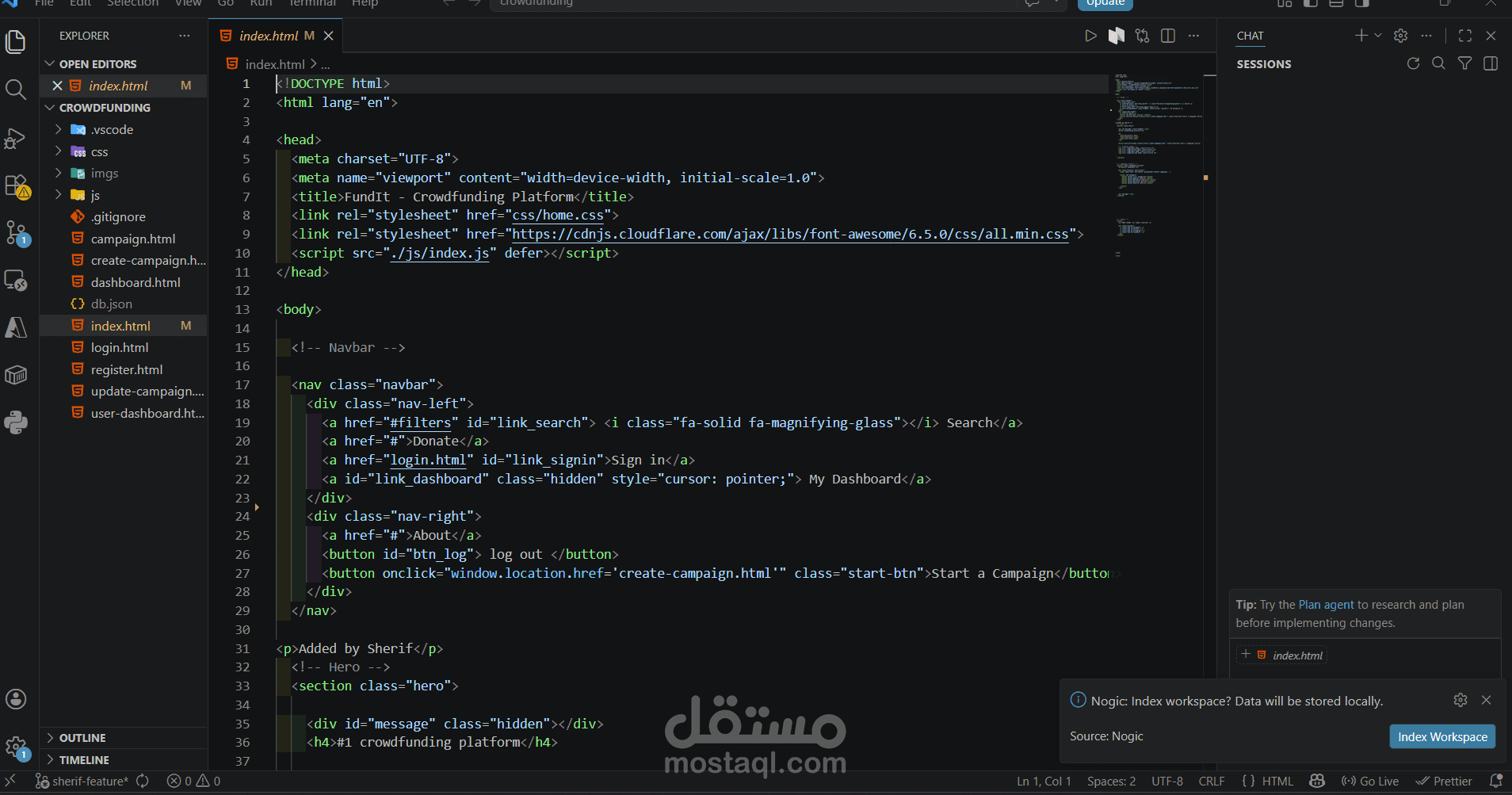Open Explorer Views and More Actions ellipsis
1512x795 pixels.
185,36
